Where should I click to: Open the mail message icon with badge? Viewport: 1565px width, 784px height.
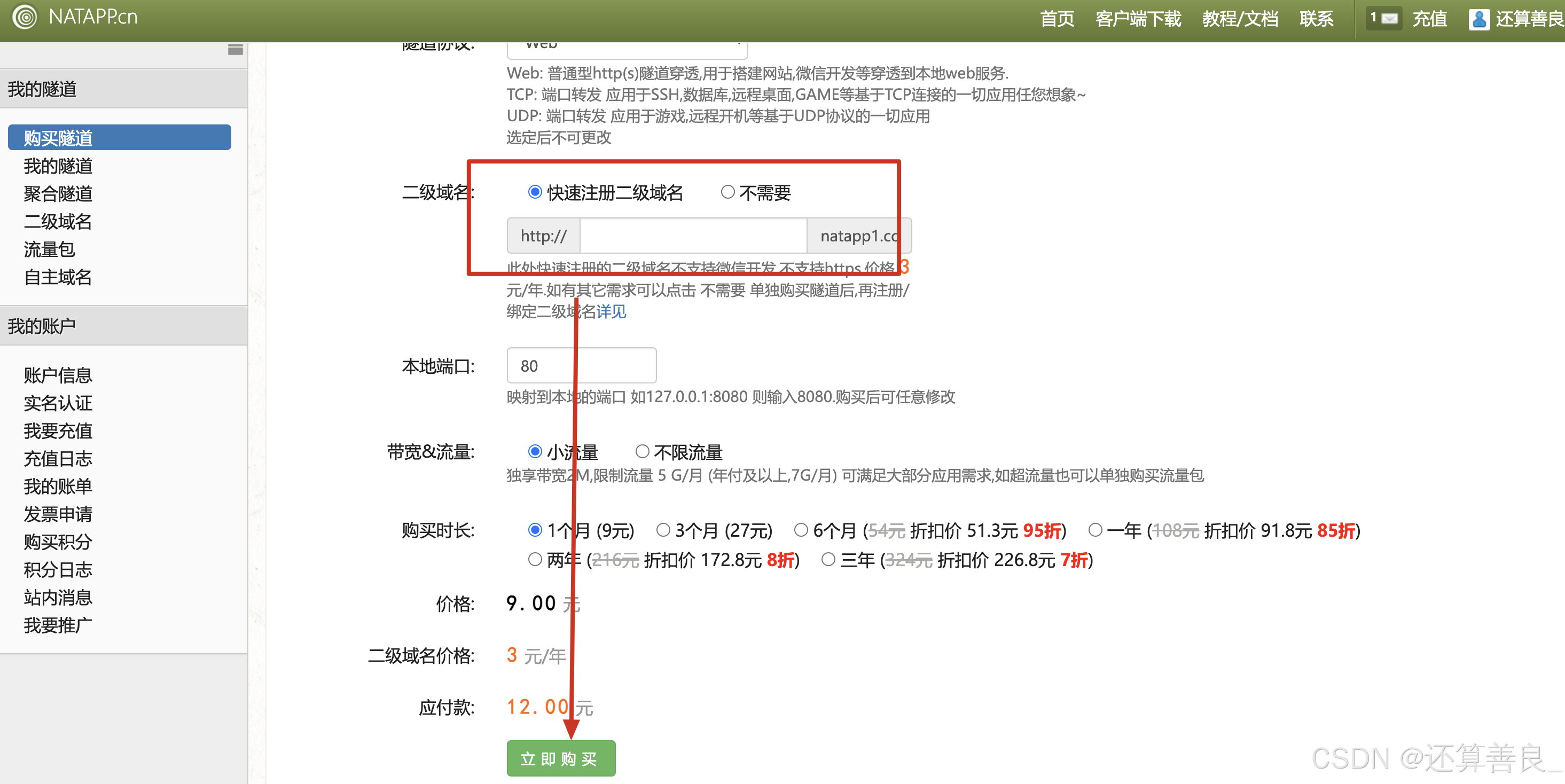tap(1384, 18)
